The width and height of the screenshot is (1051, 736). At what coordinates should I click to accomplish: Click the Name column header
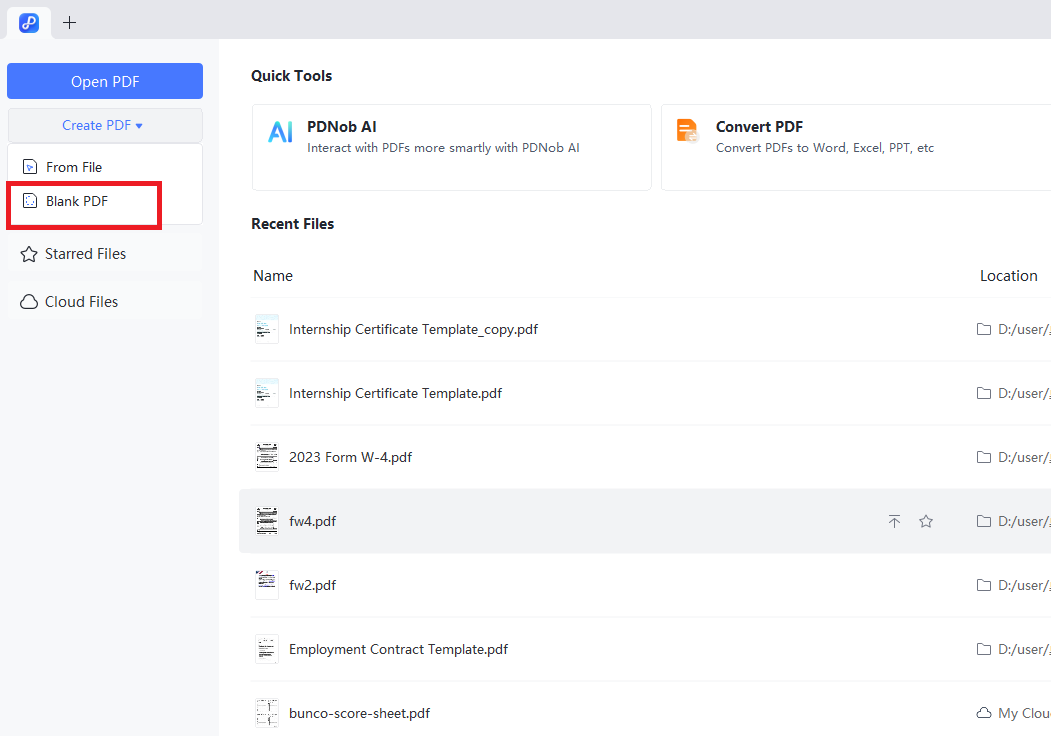tap(272, 275)
